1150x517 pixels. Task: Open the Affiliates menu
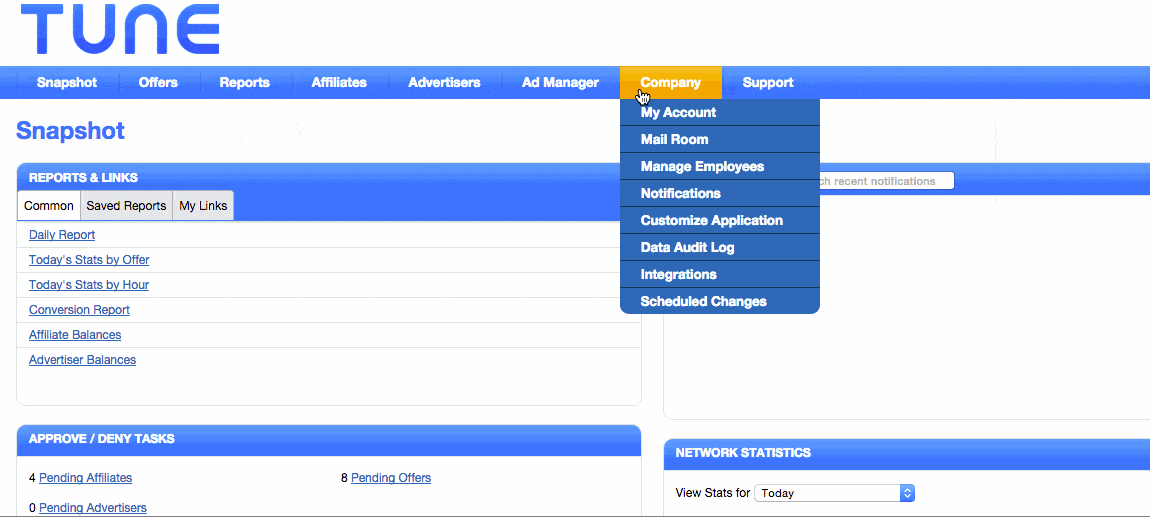(338, 83)
